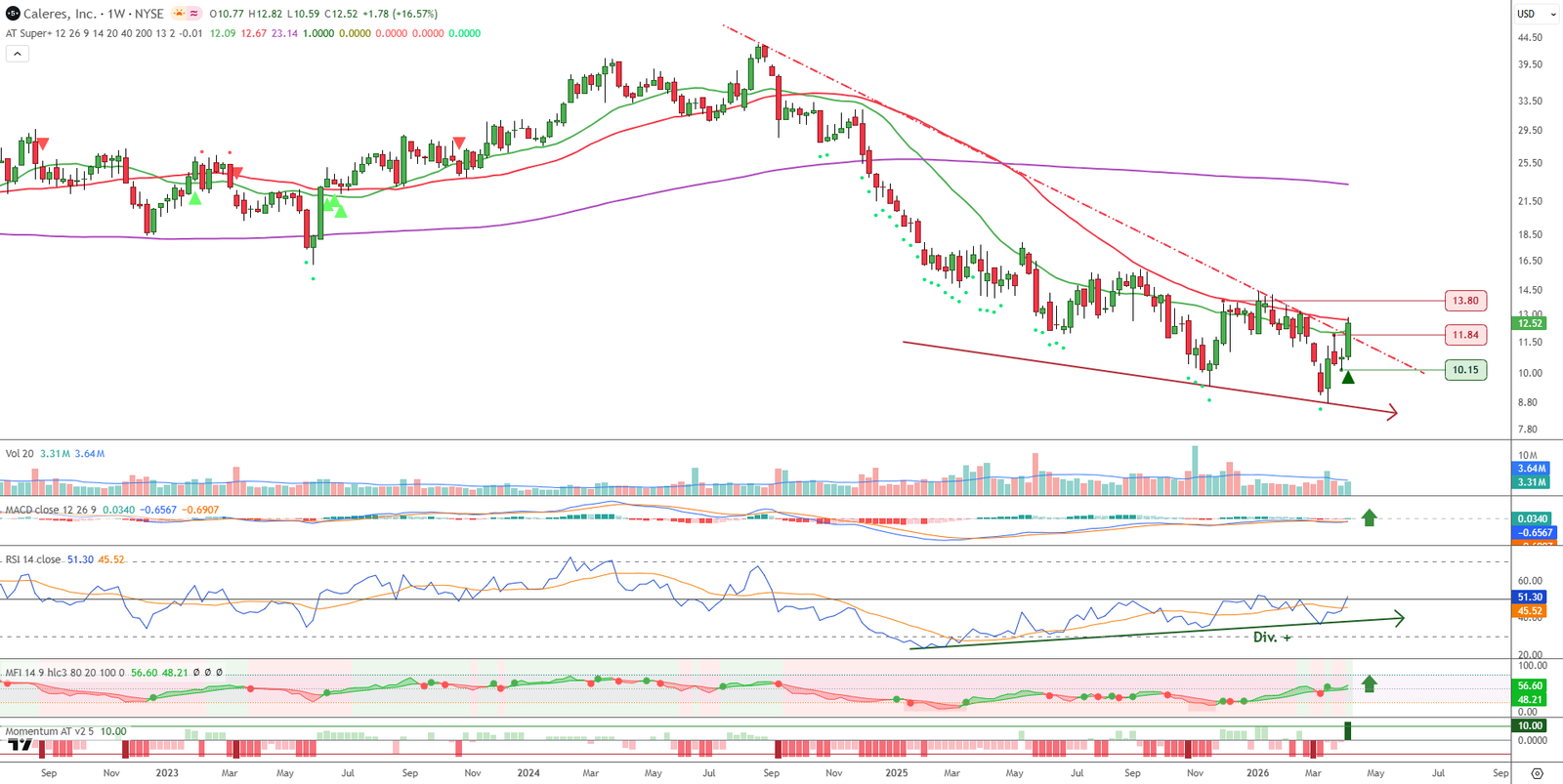Click the Div. + annotation text
The width and height of the screenshot is (1563, 784).
click(x=1272, y=637)
